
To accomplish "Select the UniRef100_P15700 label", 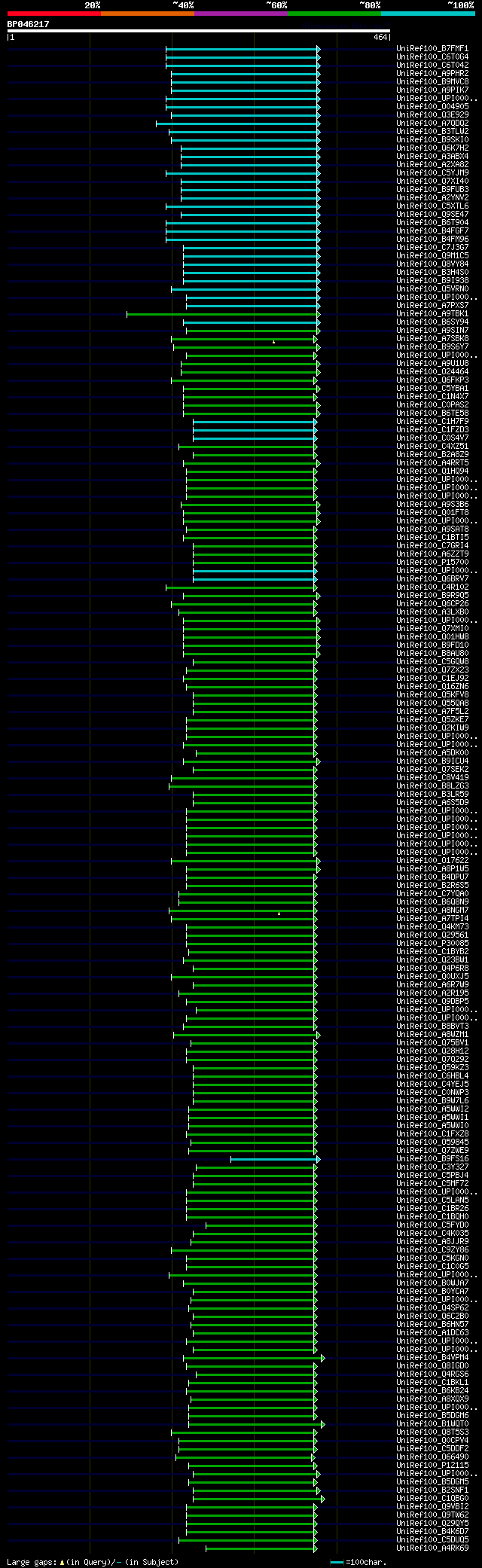I will [x=432, y=563].
